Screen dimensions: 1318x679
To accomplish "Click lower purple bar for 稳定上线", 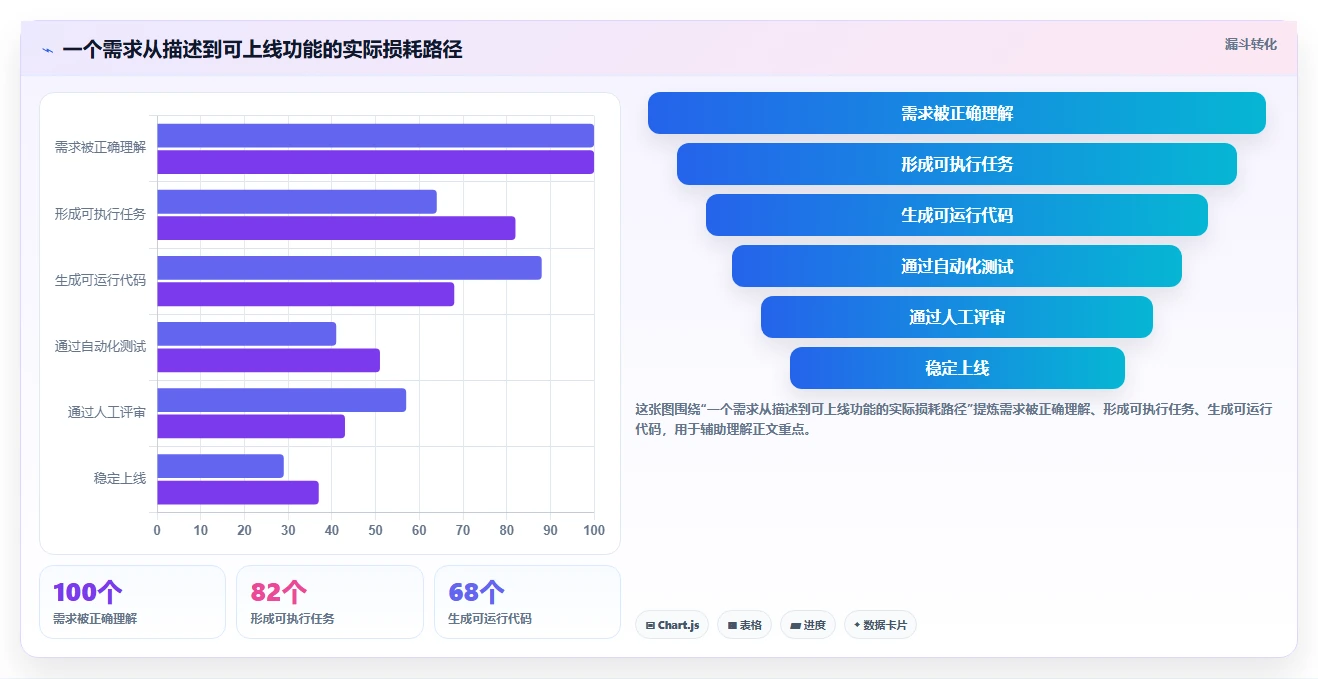I will [238, 492].
